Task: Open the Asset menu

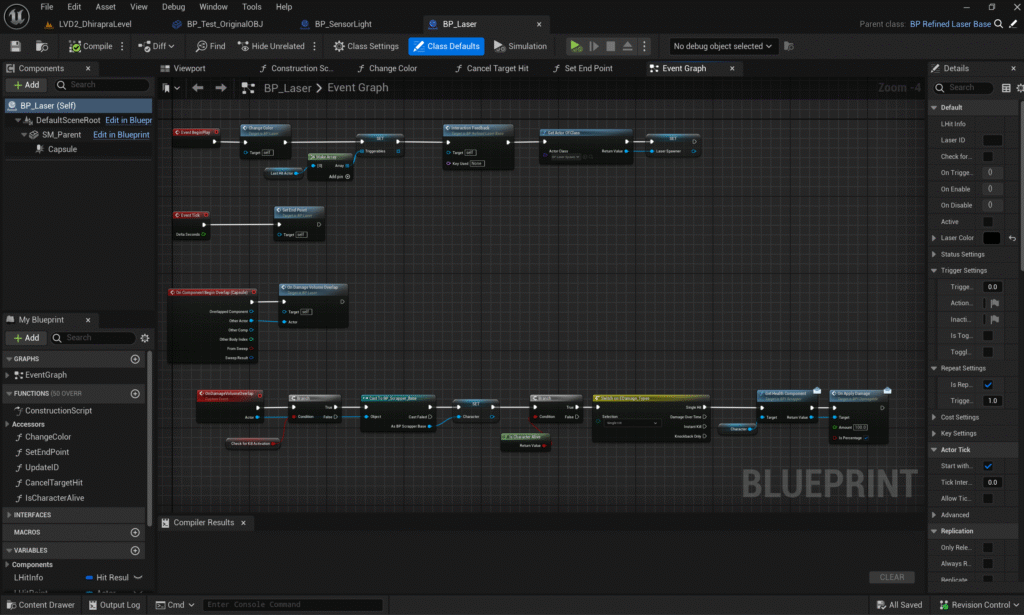Action: pos(105,7)
